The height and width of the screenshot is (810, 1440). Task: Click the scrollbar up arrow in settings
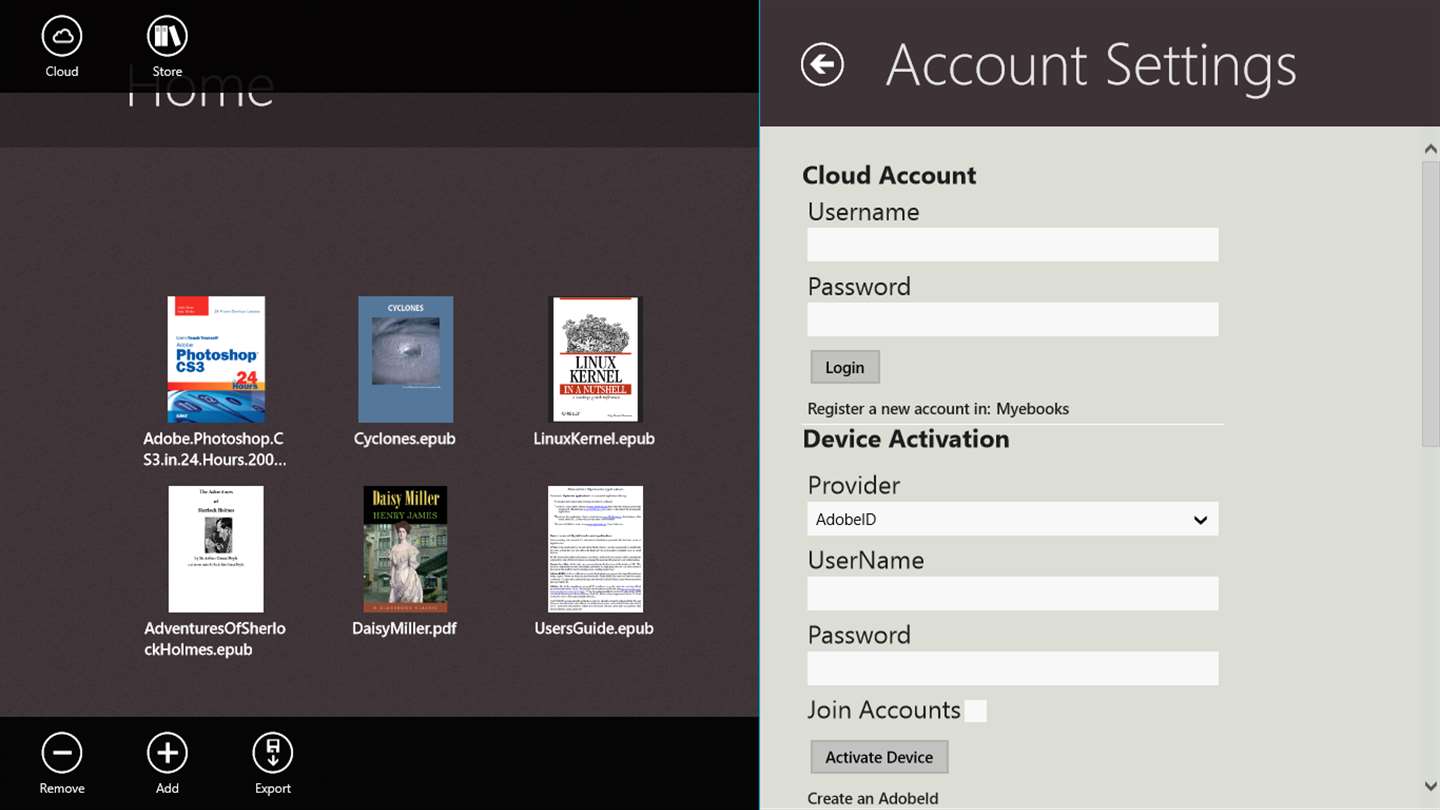click(x=1430, y=148)
